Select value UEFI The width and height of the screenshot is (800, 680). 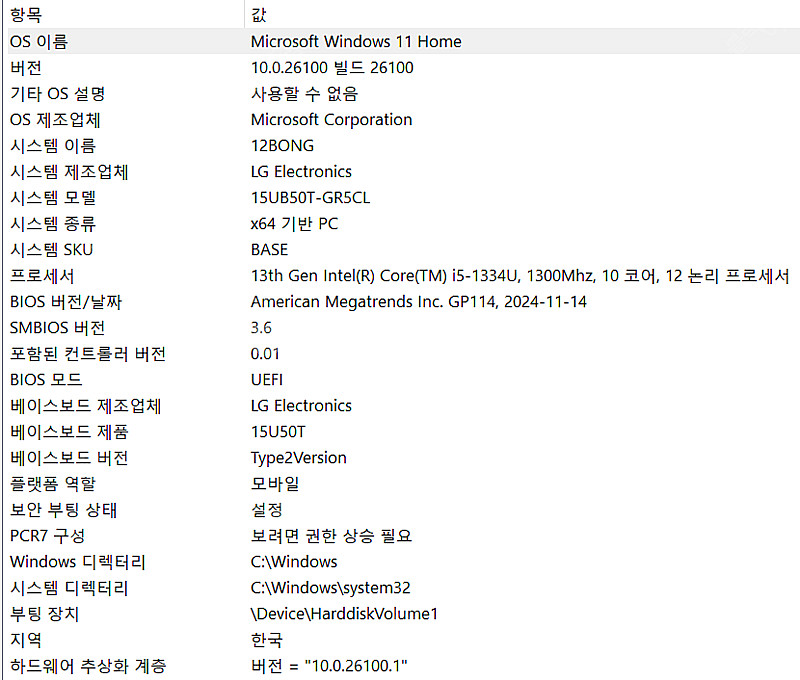(x=267, y=380)
